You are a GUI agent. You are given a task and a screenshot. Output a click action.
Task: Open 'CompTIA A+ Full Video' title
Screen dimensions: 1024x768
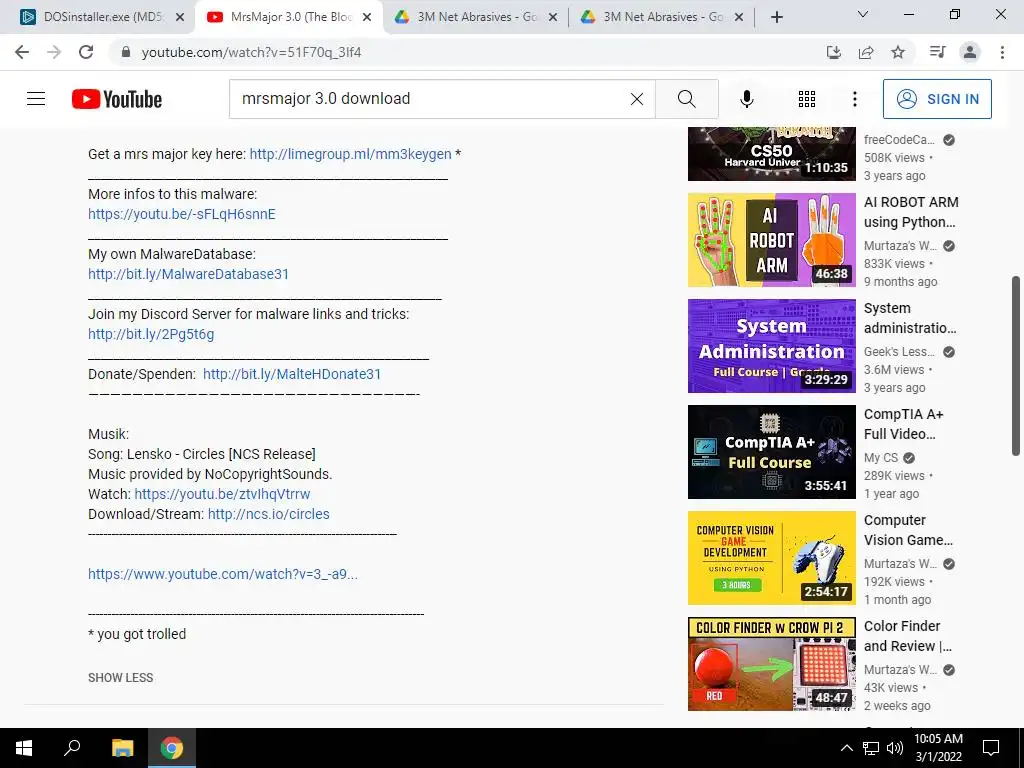coord(903,424)
